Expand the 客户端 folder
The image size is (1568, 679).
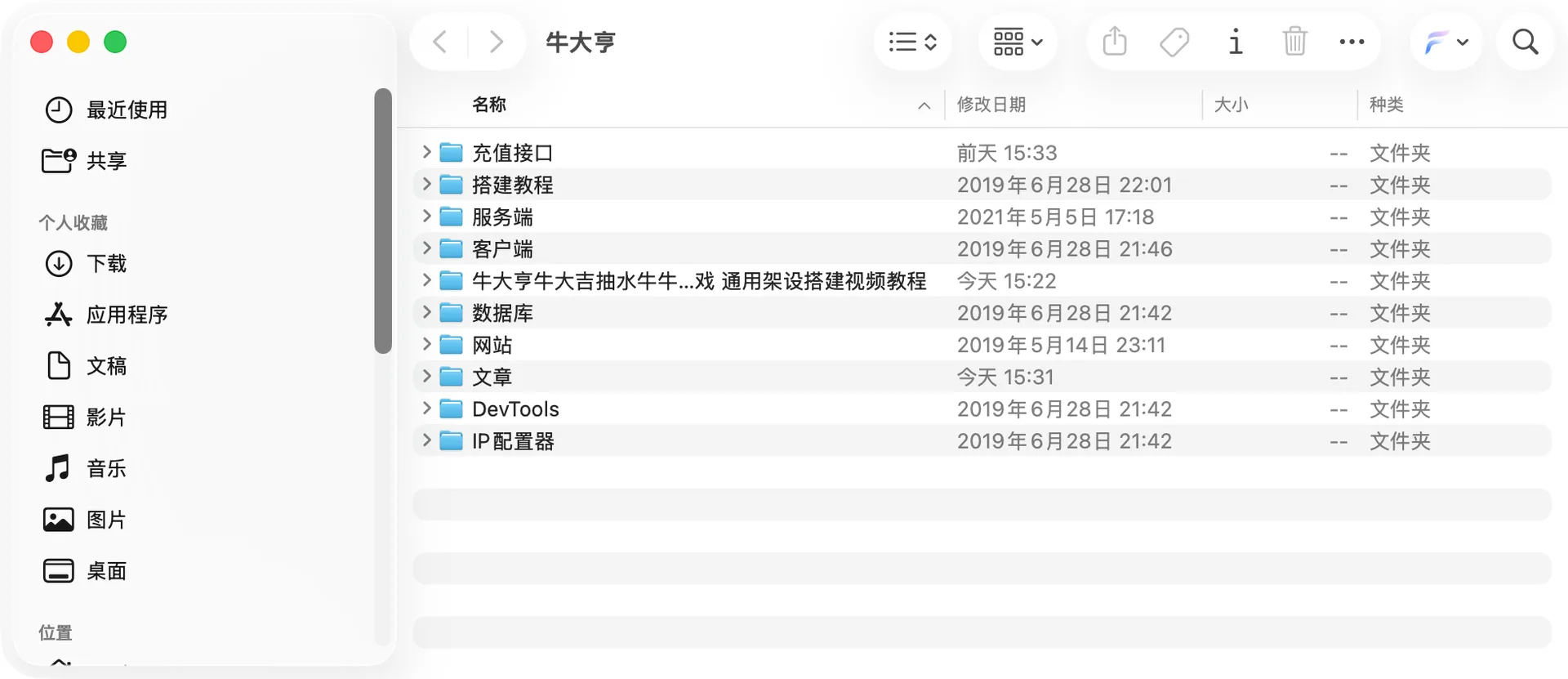(426, 248)
